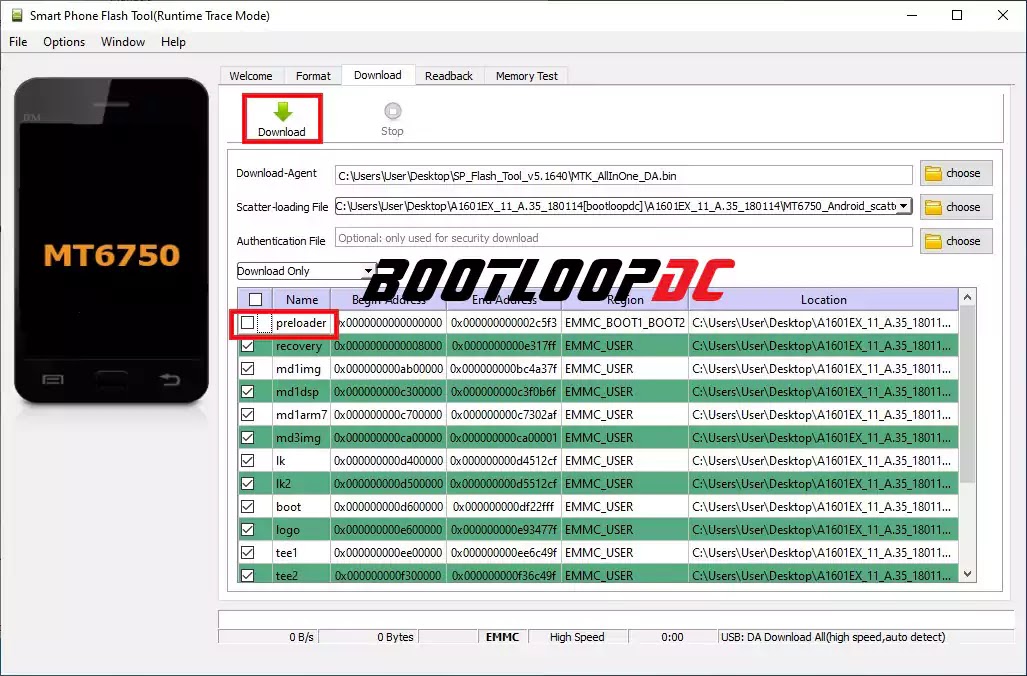
Task: Click the EMMC status bar entry
Action: (x=502, y=637)
